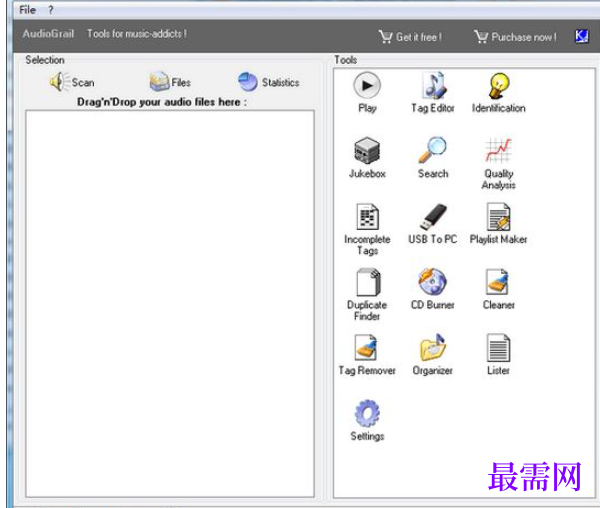The height and width of the screenshot is (508, 600).
Task: Click the blue K logo icon
Action: (x=582, y=37)
